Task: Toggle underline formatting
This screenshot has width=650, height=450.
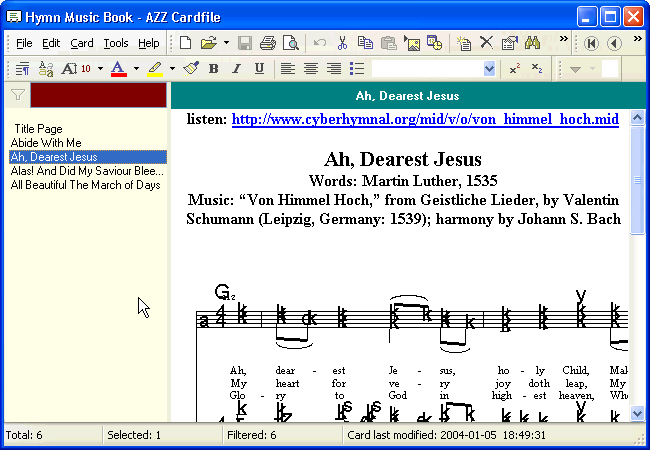Action: [260, 68]
